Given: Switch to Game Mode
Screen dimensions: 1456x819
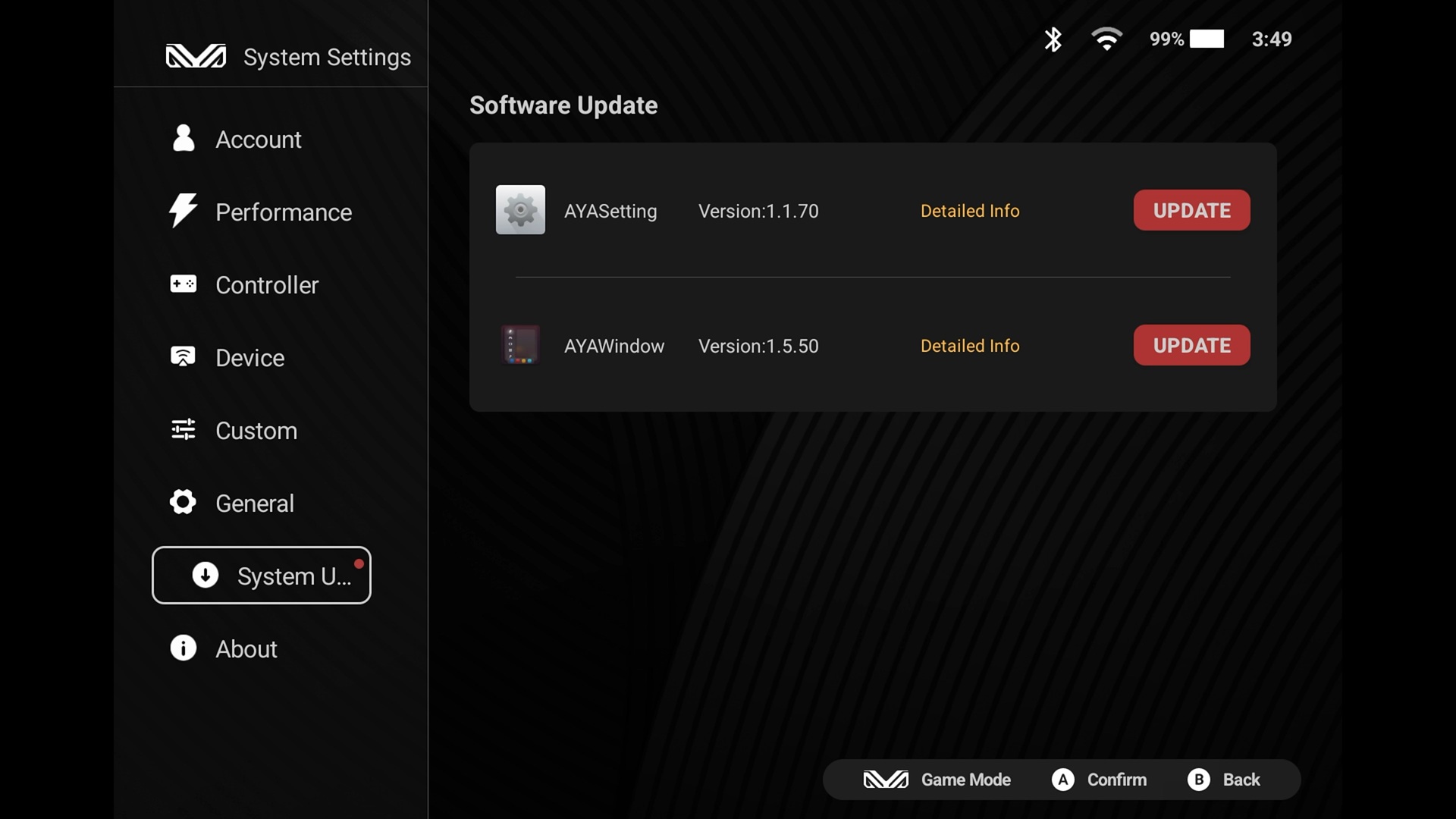Looking at the screenshot, I should click(937, 780).
